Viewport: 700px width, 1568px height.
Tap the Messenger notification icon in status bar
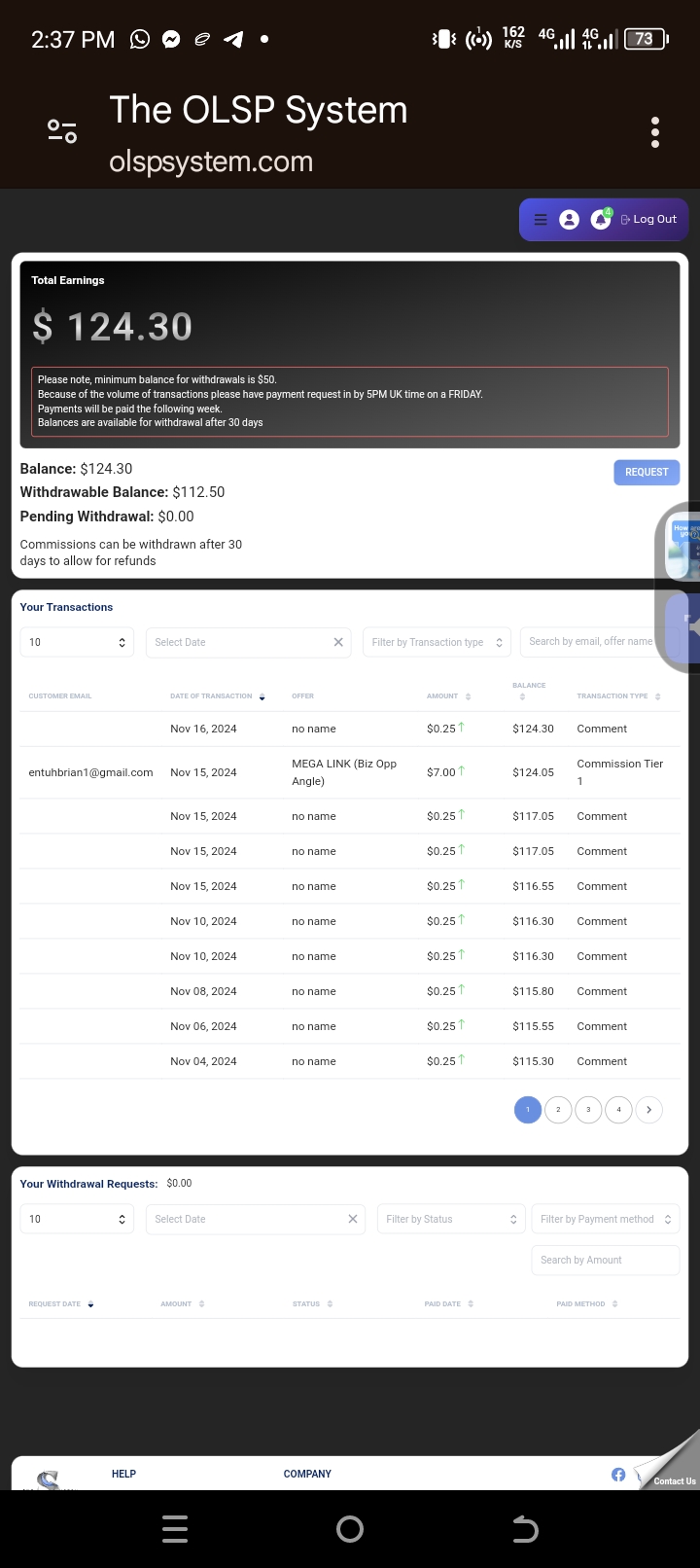[x=171, y=39]
